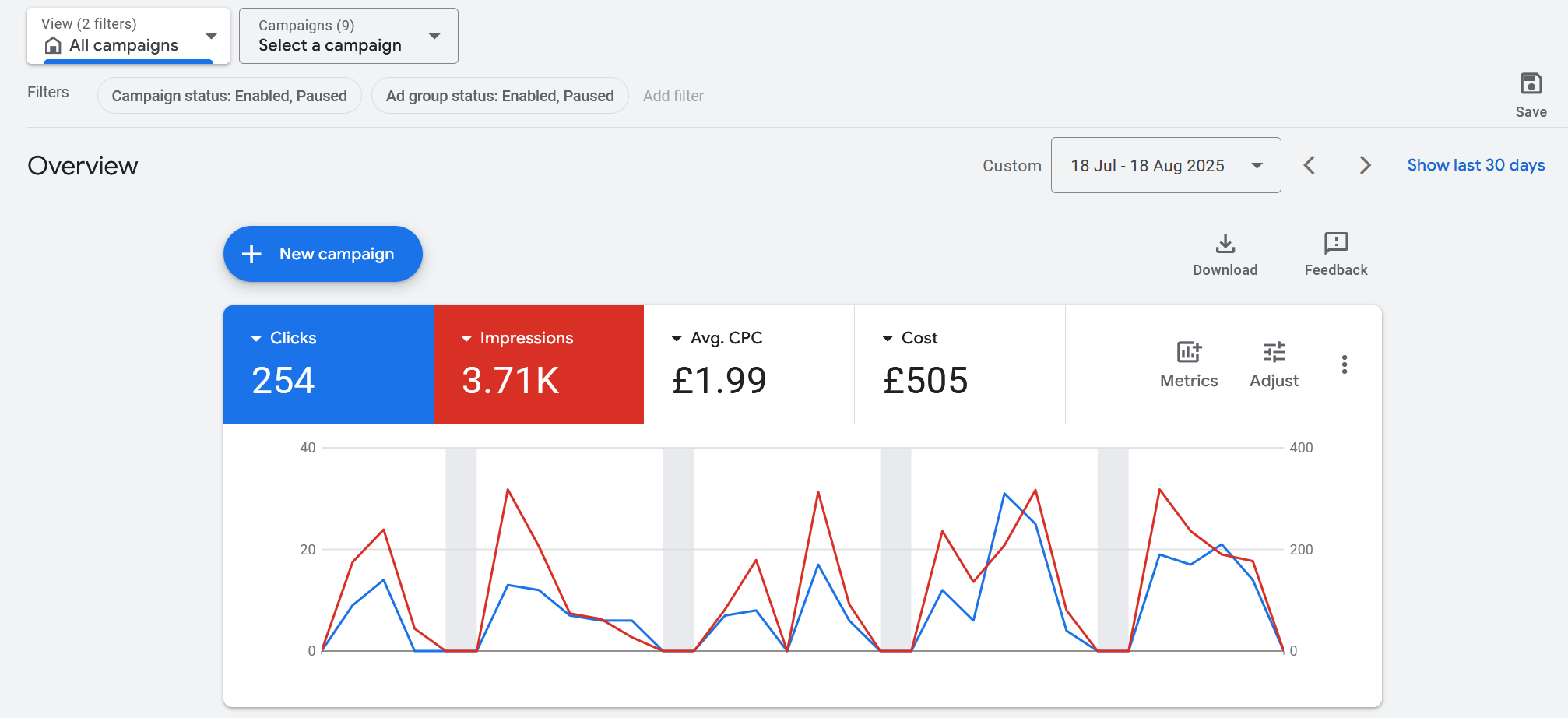The width and height of the screenshot is (1568, 718).
Task: Select the Impressions metric tile
Action: 538,364
